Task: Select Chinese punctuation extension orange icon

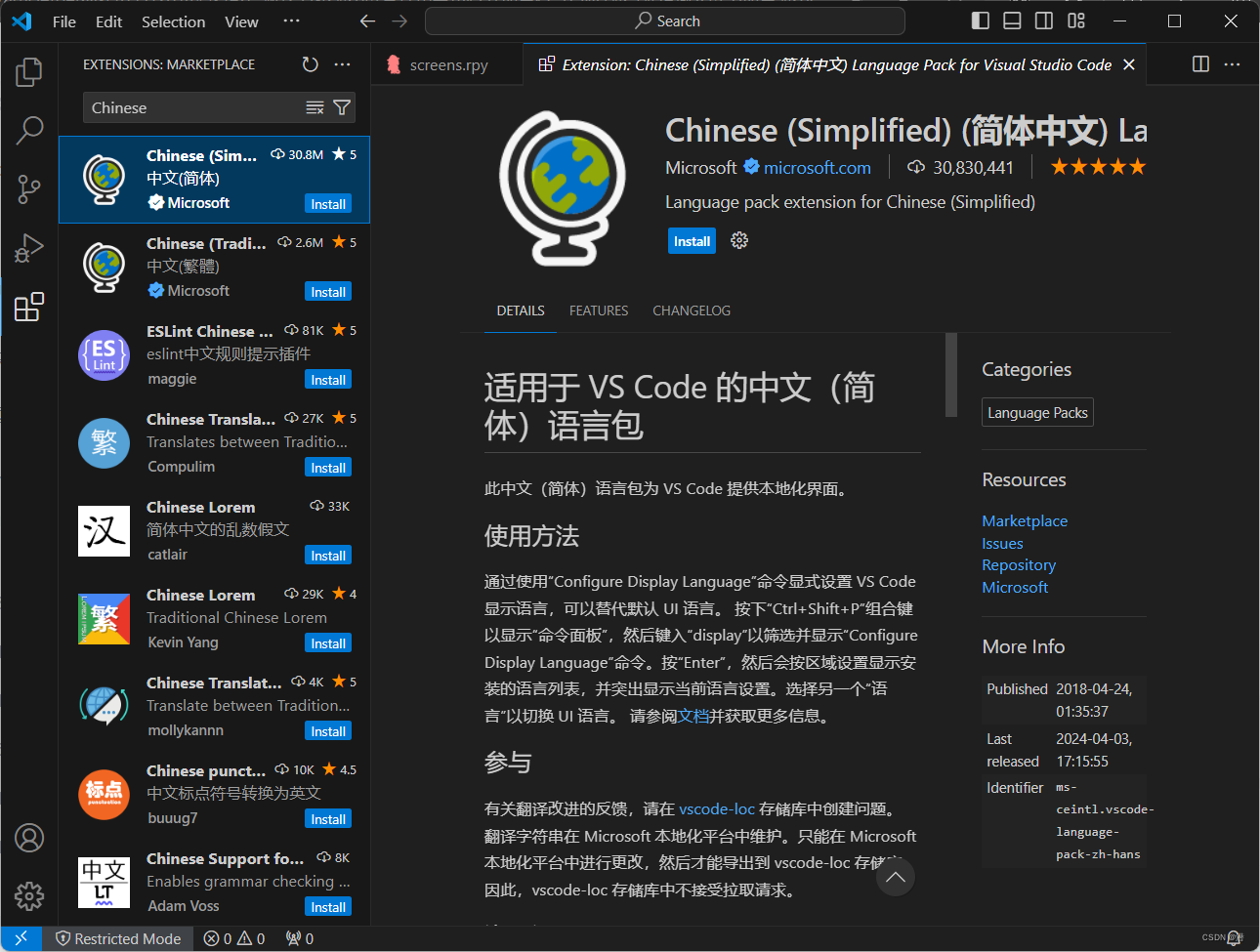Action: [104, 795]
